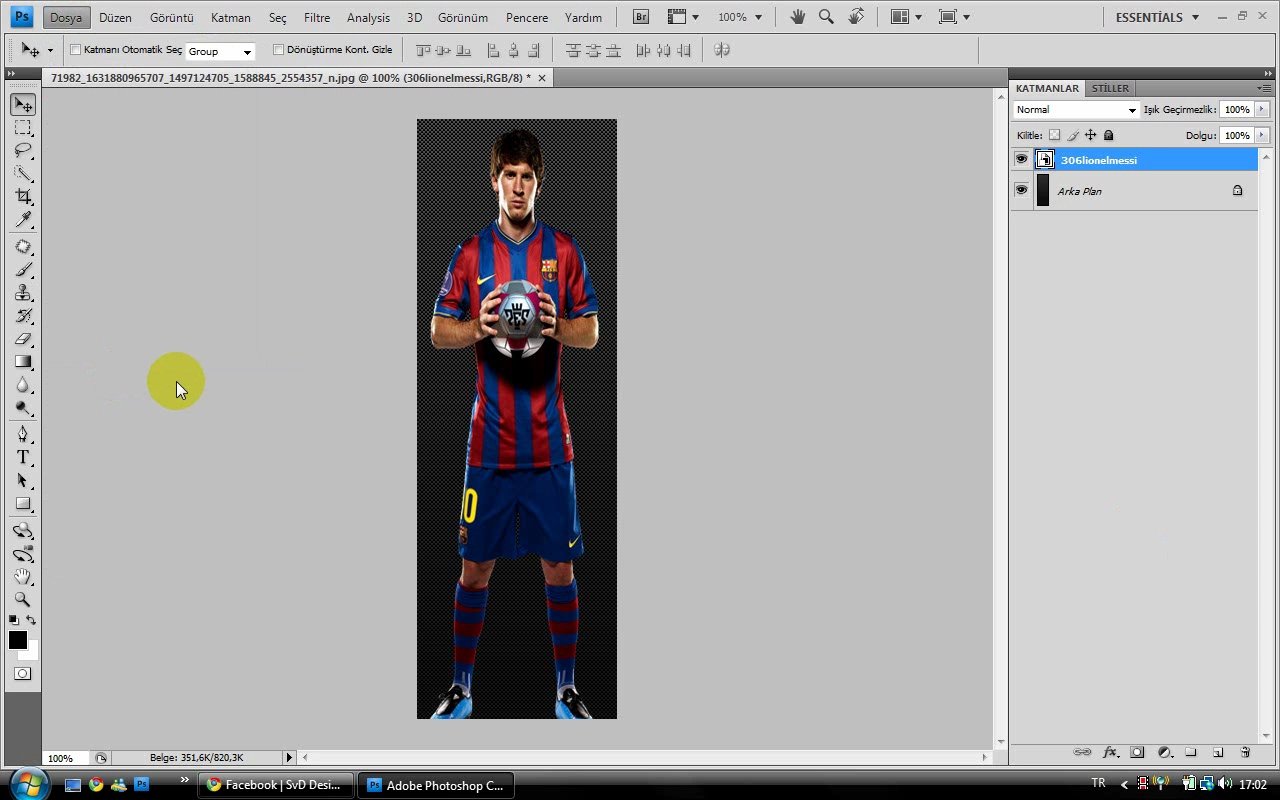Select the Magic Wand tool
1280x800 pixels.
23,174
